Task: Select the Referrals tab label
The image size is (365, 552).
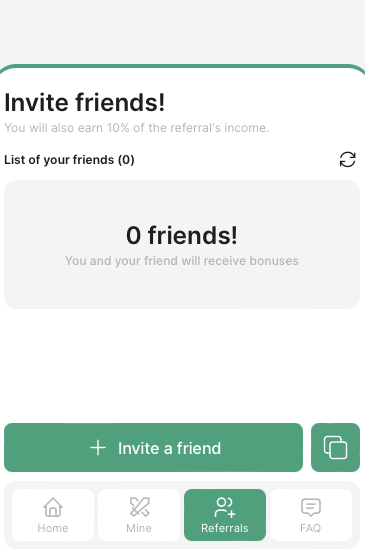Action: tap(225, 528)
